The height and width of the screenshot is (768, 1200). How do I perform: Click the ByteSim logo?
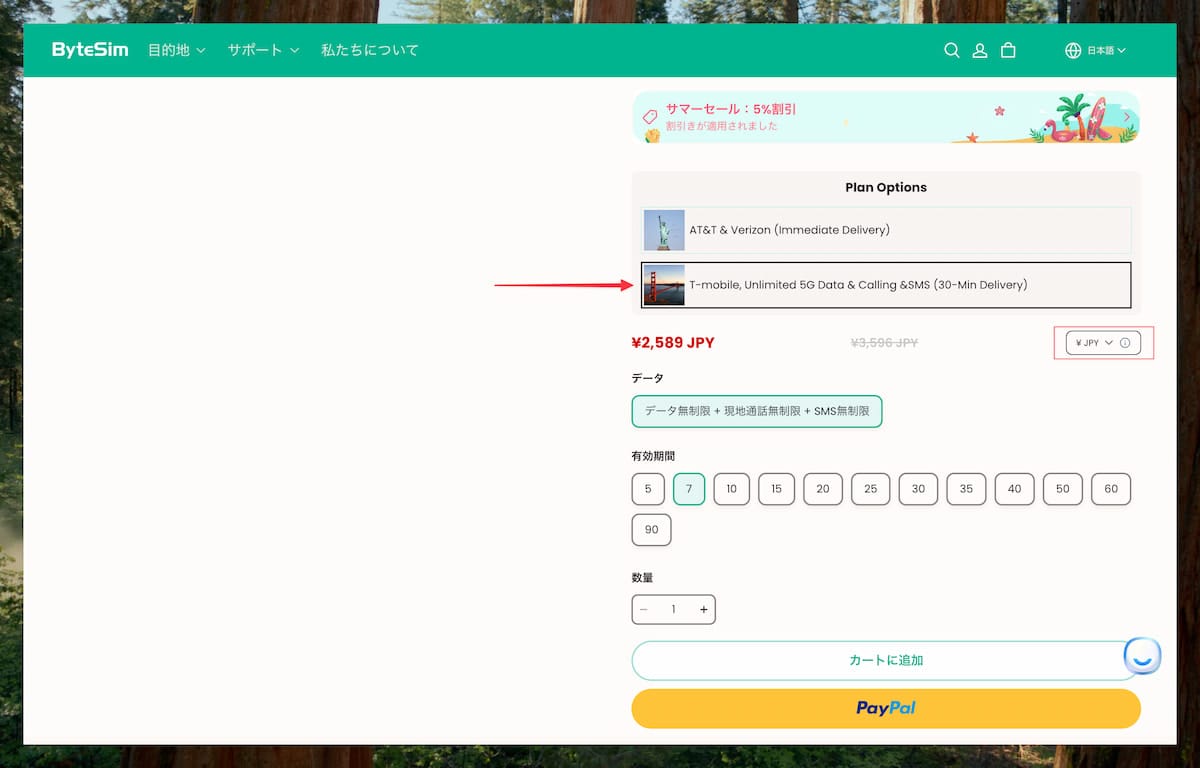click(x=90, y=50)
